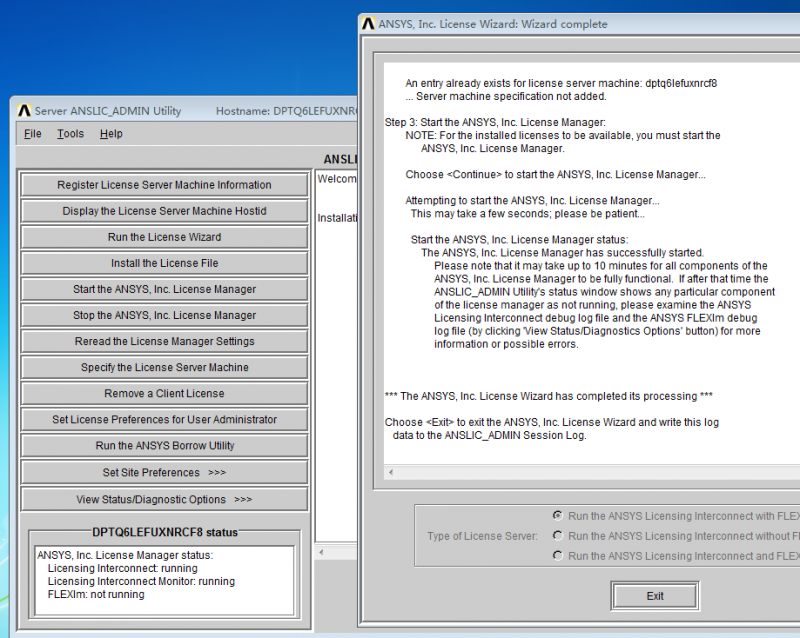Click 'Server machine specification not added' line
800x638 pixels.
tap(506, 96)
